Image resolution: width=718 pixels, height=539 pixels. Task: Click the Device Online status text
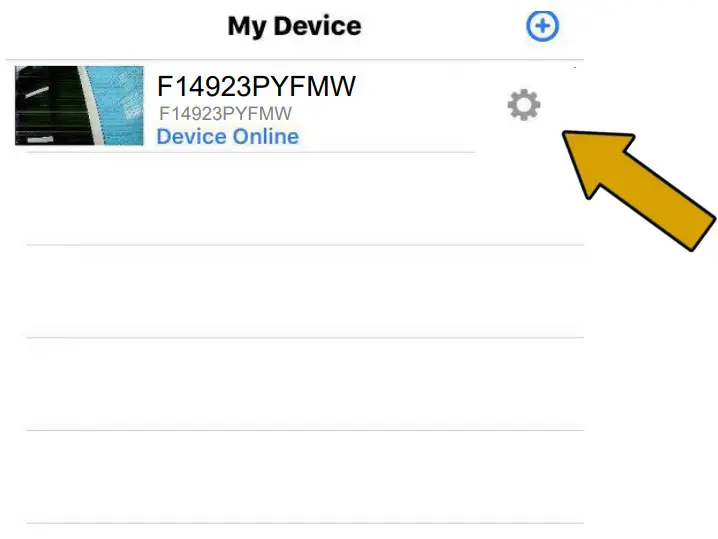click(x=228, y=136)
